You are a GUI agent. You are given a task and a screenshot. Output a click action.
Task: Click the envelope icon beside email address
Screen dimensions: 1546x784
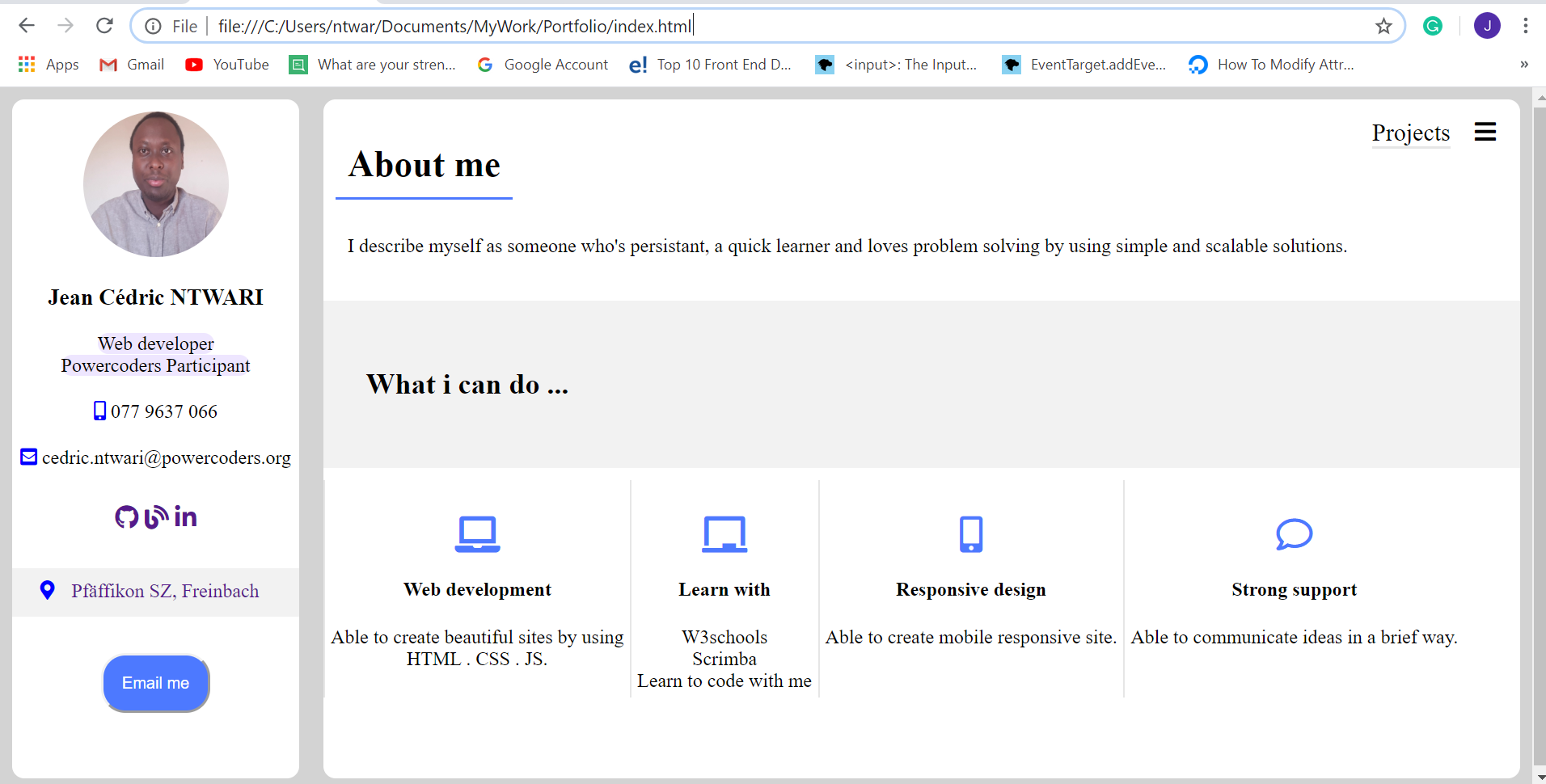[x=29, y=457]
